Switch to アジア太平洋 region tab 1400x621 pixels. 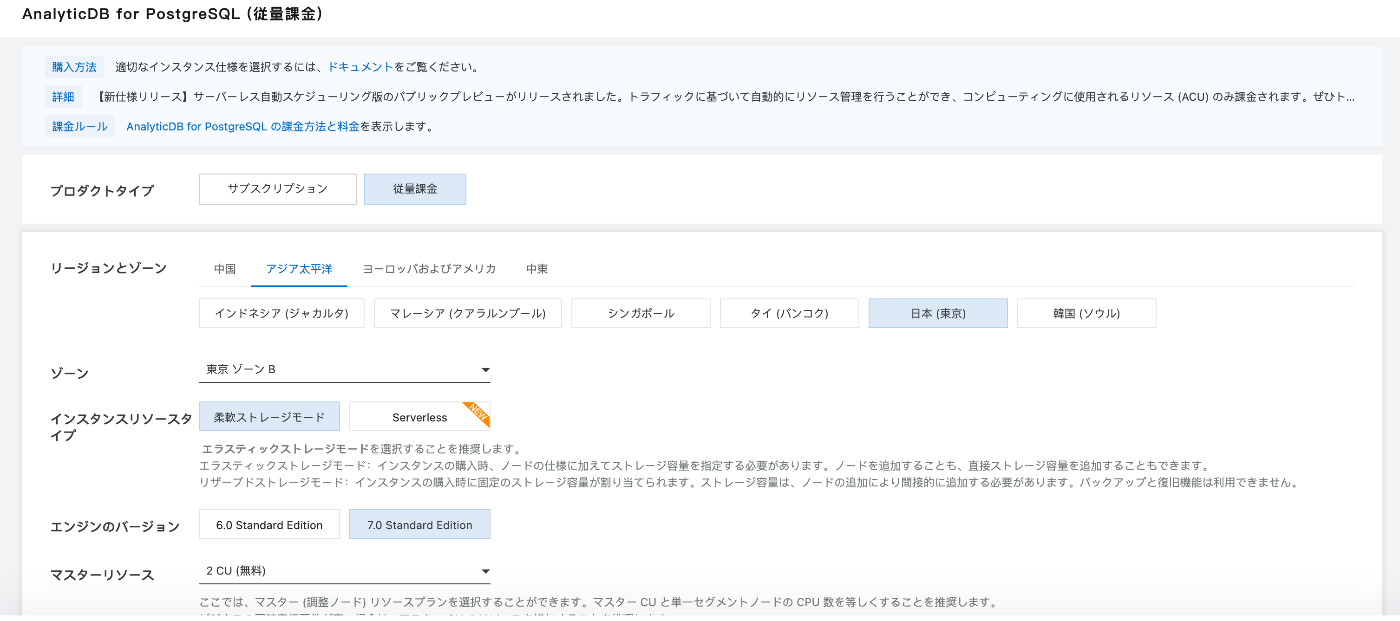(x=299, y=269)
